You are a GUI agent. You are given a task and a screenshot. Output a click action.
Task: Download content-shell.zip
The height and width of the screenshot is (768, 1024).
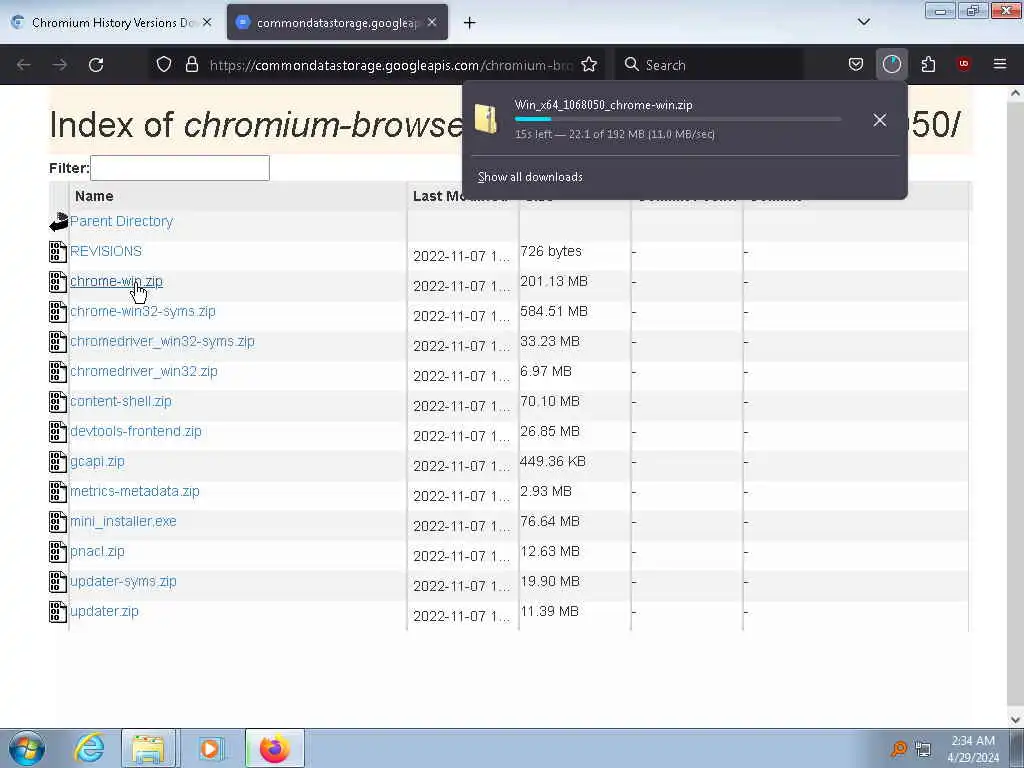click(x=121, y=402)
